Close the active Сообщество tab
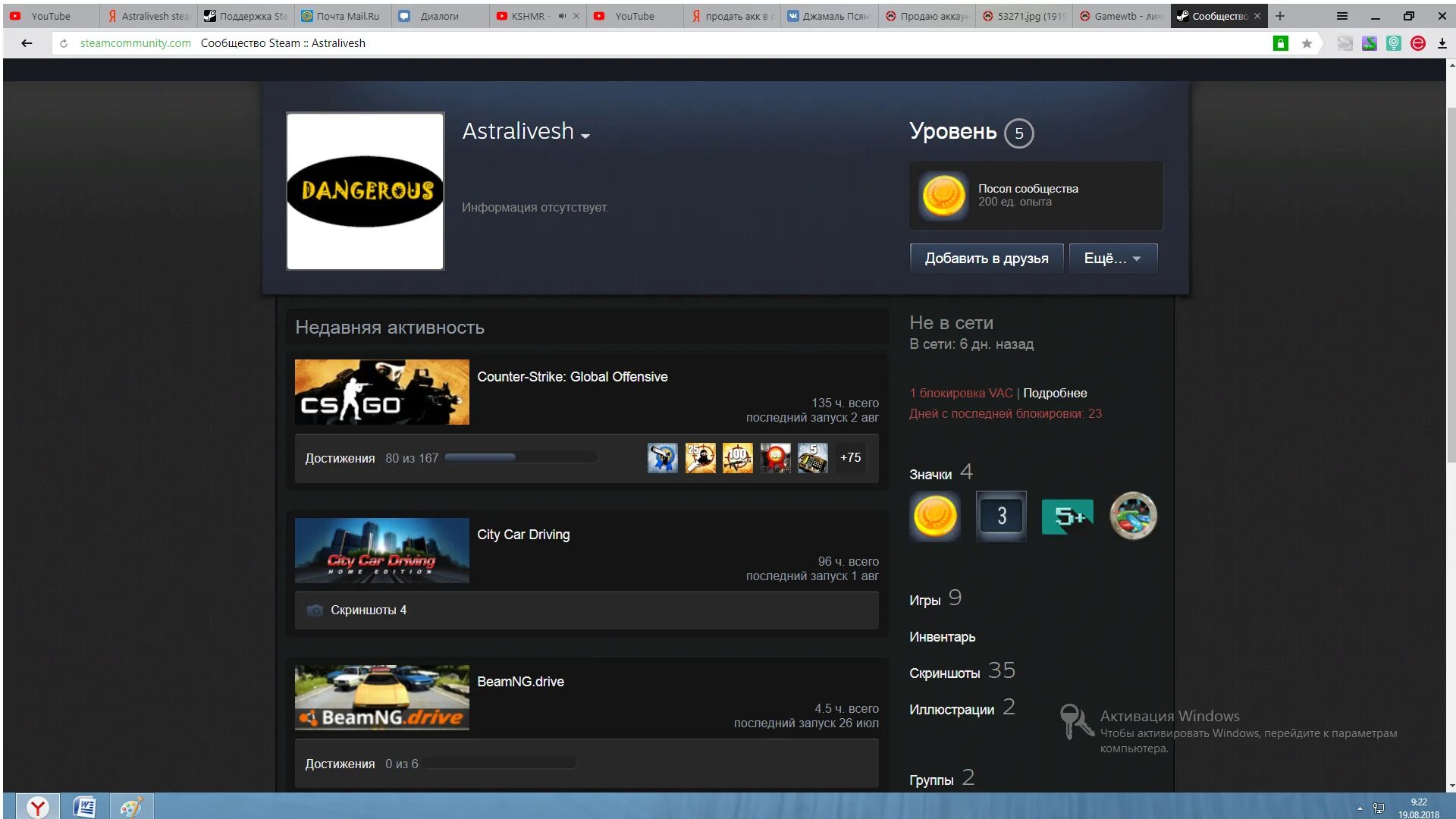The width and height of the screenshot is (1456, 819). click(1257, 16)
